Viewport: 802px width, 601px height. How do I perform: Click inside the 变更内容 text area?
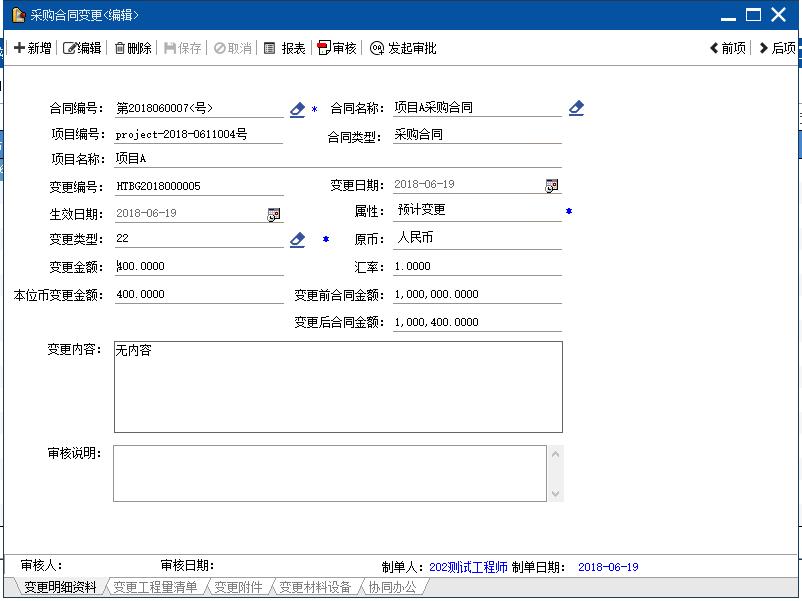(x=337, y=387)
